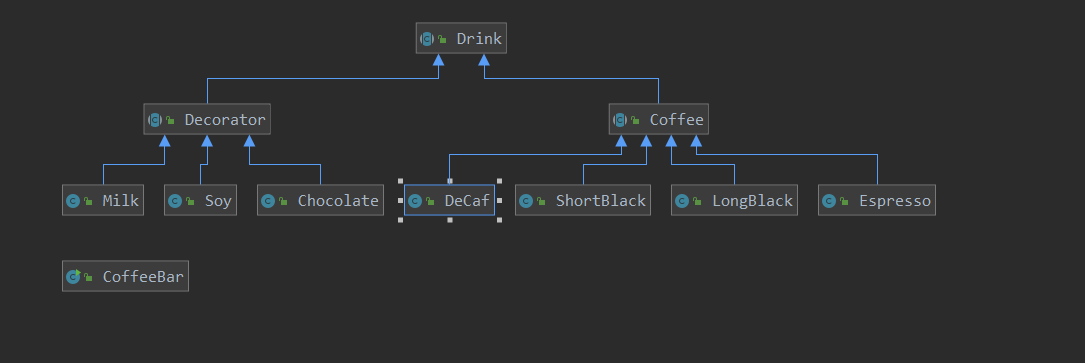Click the green visibility lock on LongBlack
The width and height of the screenshot is (1085, 363).
(x=698, y=202)
